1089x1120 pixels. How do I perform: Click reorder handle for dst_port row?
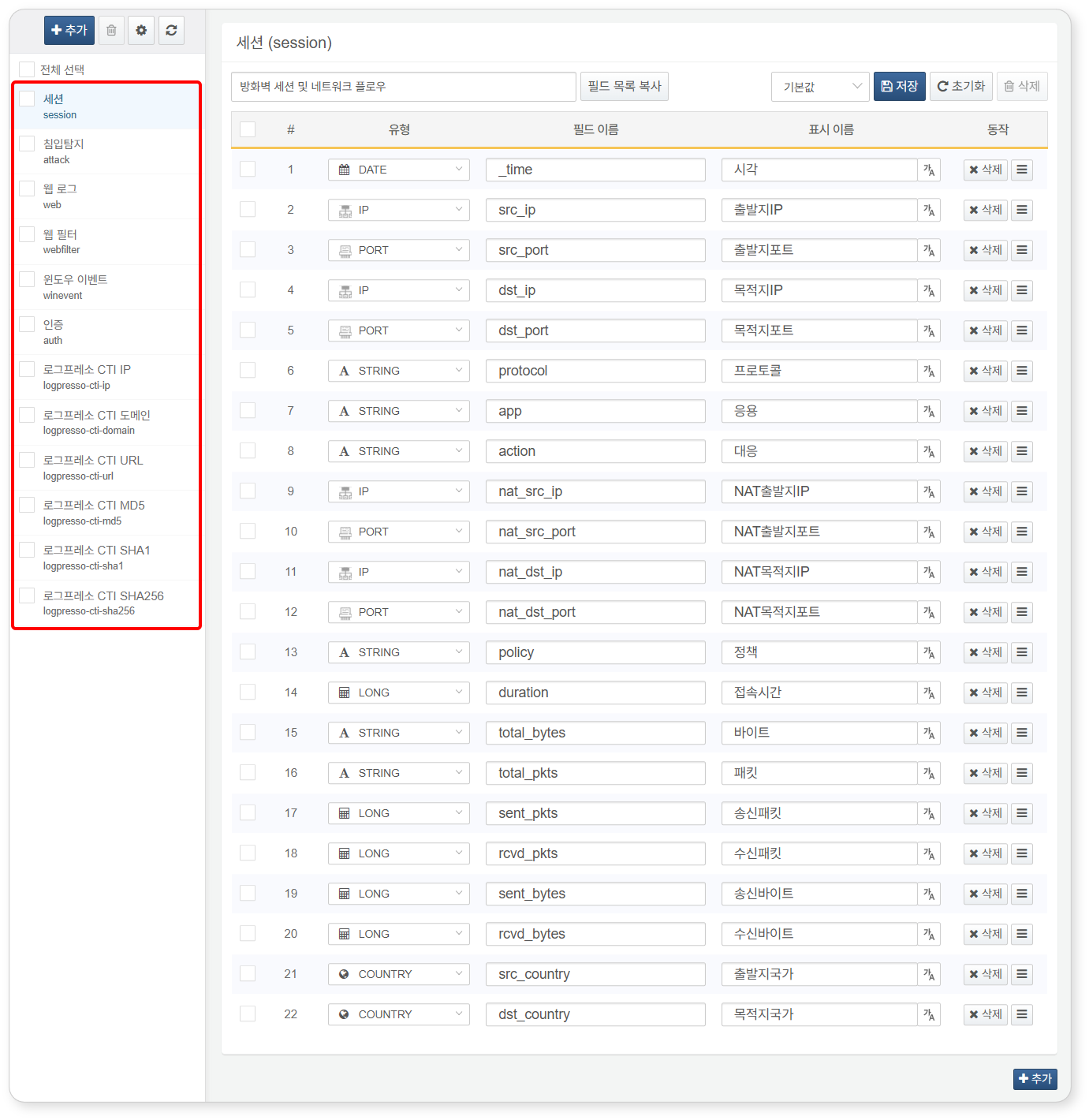pyautogui.click(x=1022, y=330)
